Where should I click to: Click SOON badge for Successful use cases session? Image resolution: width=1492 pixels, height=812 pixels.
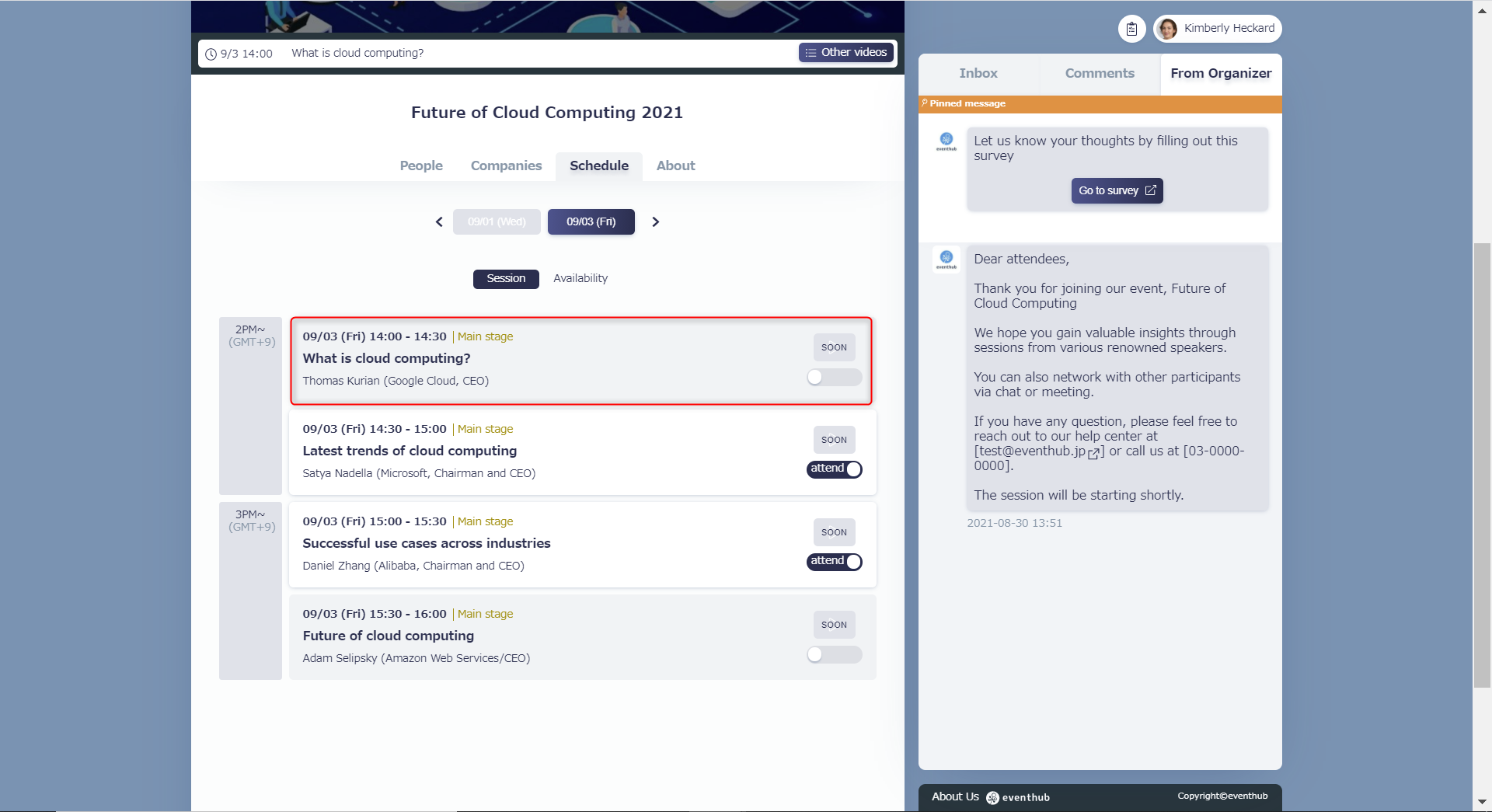[x=834, y=532]
